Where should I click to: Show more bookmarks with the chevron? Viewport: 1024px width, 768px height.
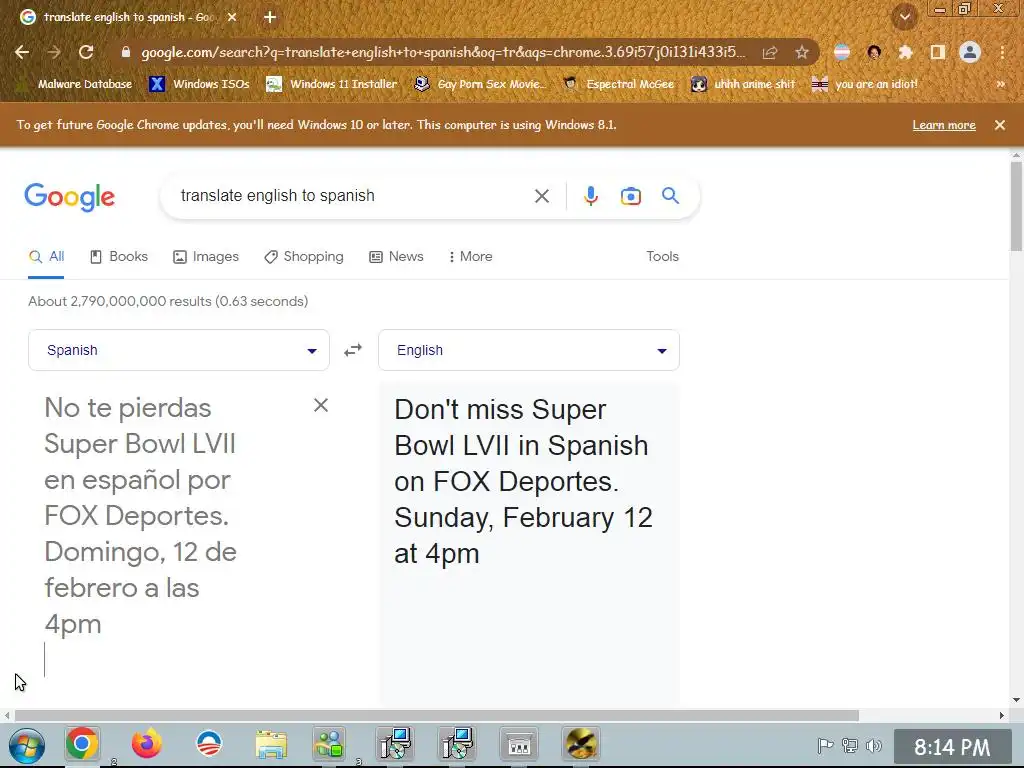1000,84
